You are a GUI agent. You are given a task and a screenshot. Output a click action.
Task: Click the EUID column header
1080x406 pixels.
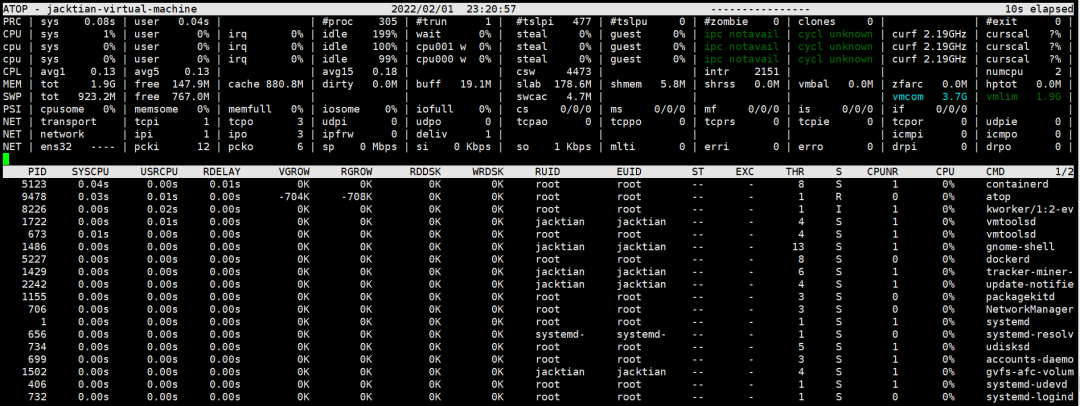(x=629, y=172)
